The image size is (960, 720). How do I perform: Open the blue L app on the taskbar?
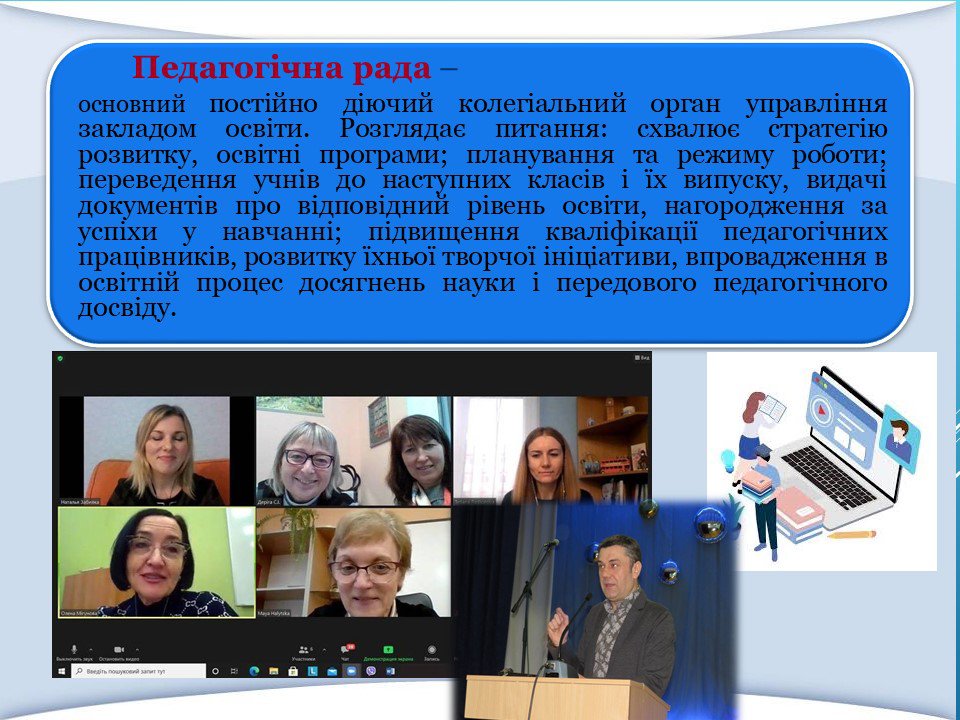click(x=313, y=671)
